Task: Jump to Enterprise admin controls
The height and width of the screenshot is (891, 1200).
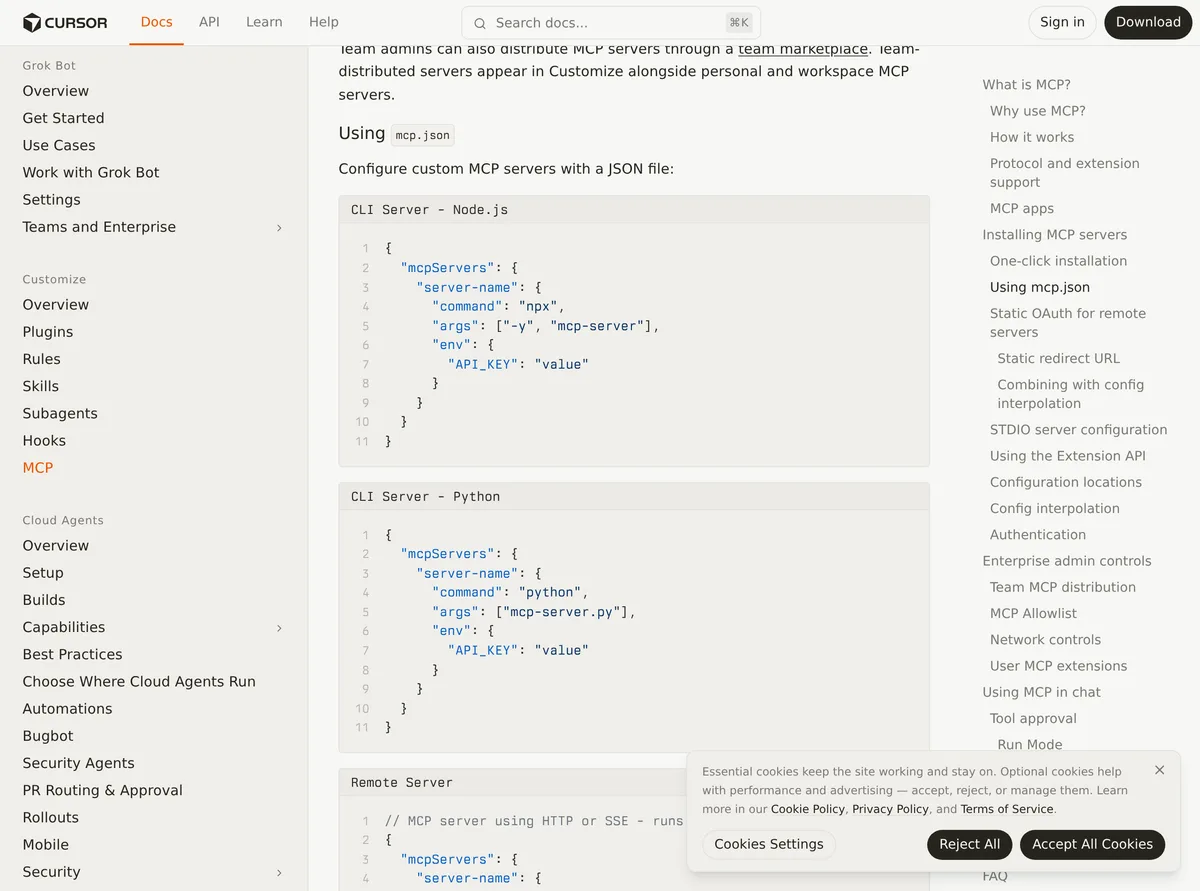Action: 1067,561
